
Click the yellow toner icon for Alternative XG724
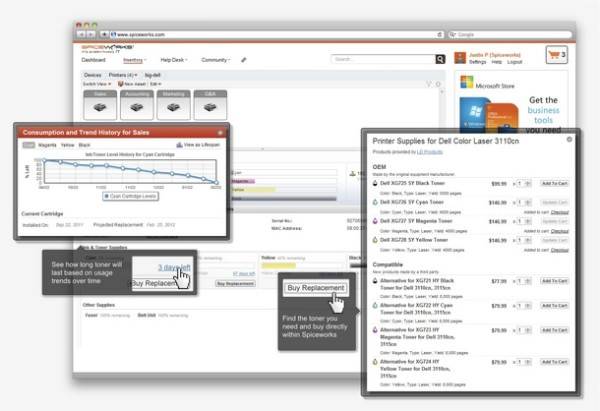coord(375,362)
